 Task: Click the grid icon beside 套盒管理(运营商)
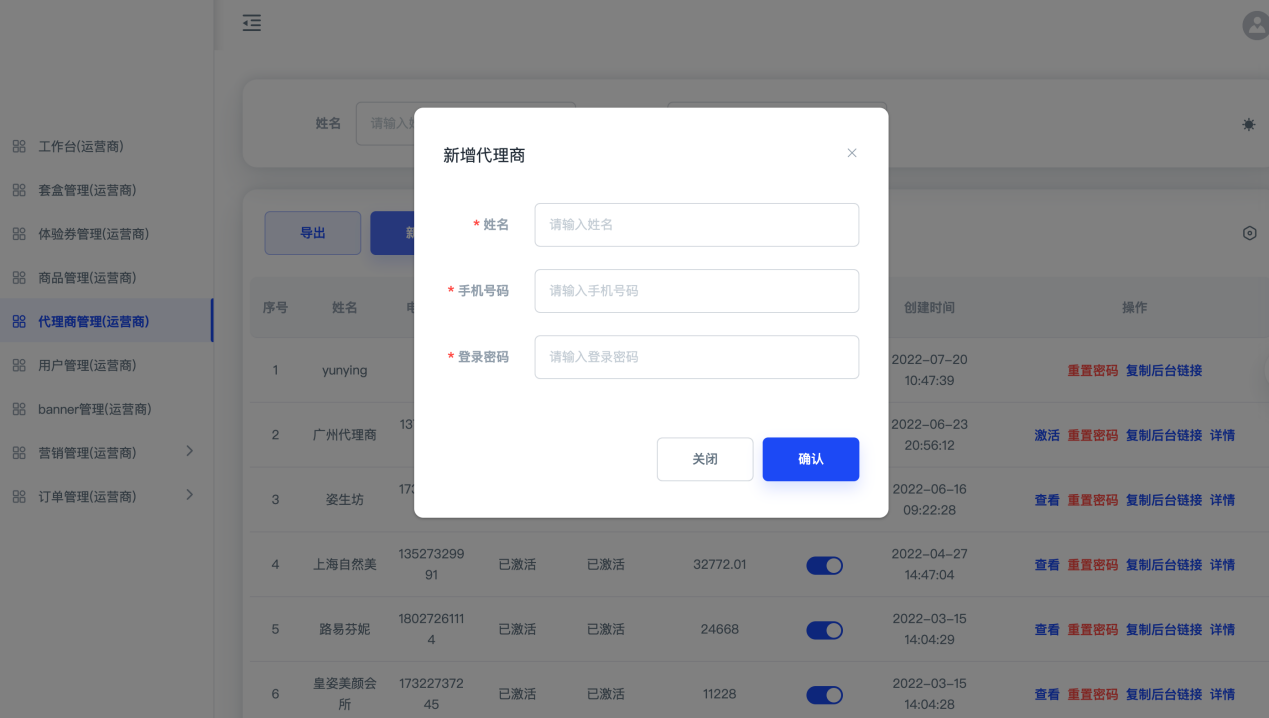19,190
